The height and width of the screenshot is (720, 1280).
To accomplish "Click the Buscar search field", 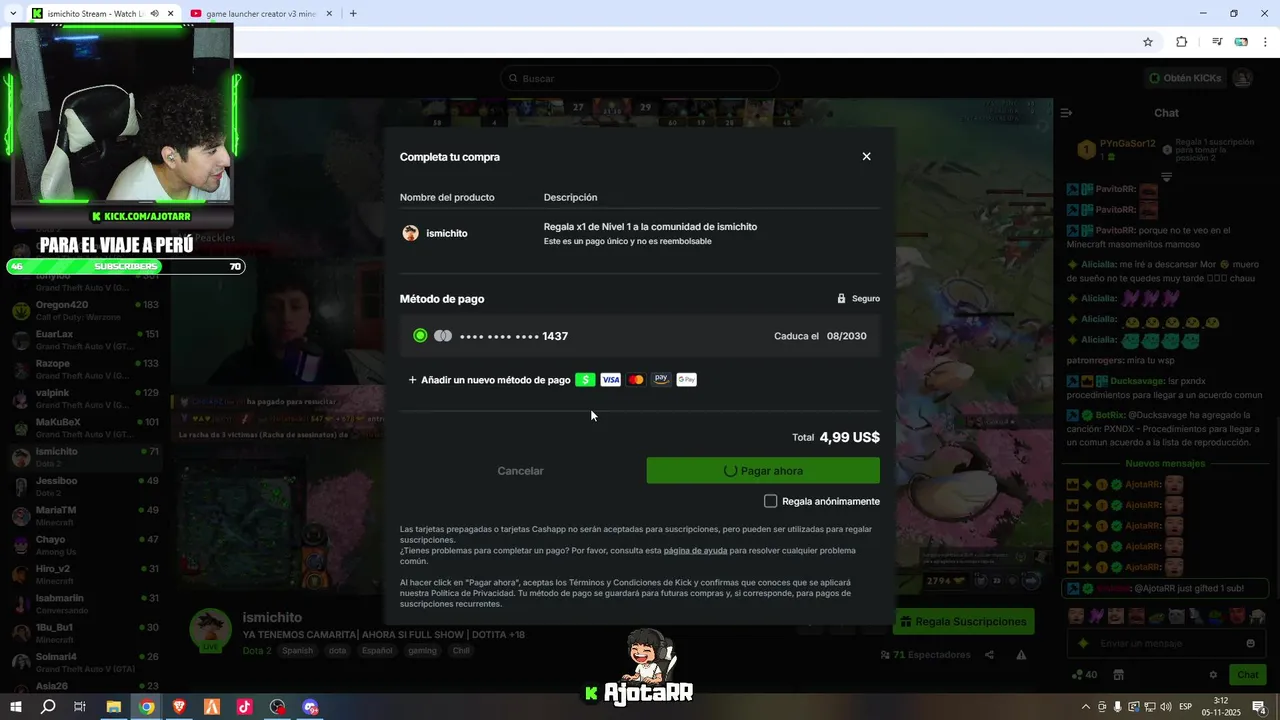I will [x=640, y=78].
